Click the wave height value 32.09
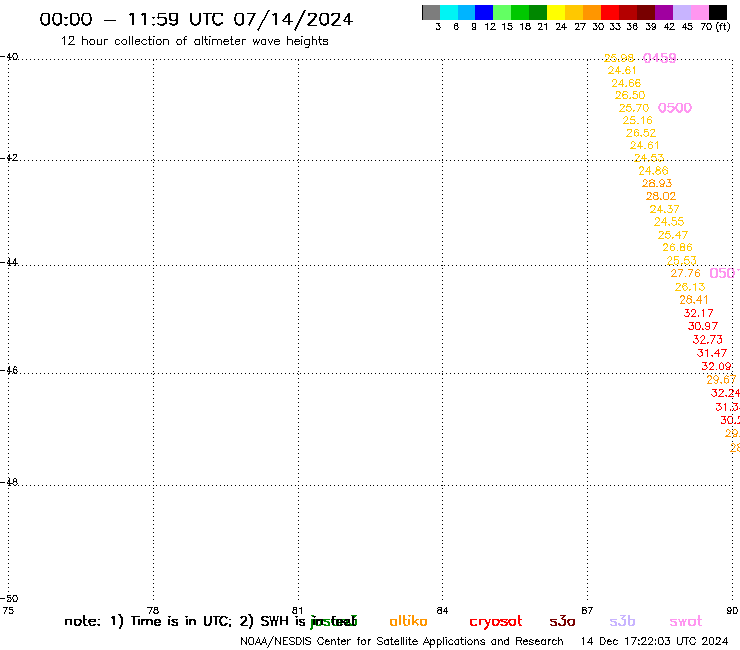This screenshot has height=650, width=740. pos(716,366)
